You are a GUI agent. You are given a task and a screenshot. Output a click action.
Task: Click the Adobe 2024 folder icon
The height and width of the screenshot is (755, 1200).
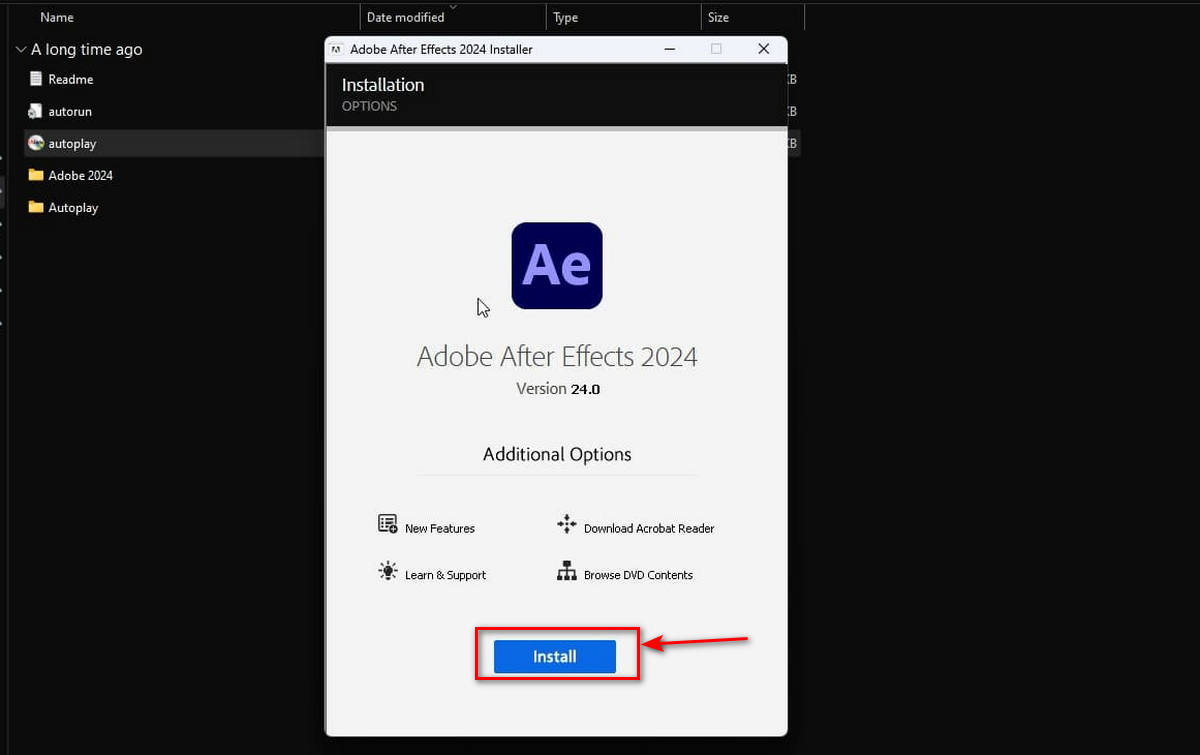pyautogui.click(x=37, y=175)
